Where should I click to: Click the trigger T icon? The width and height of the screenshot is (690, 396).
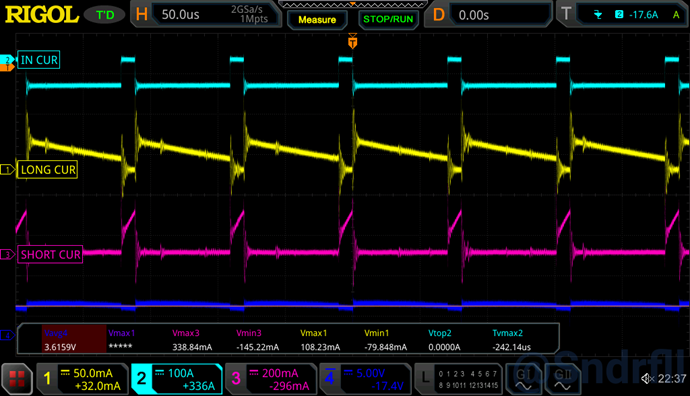pyautogui.click(x=566, y=14)
